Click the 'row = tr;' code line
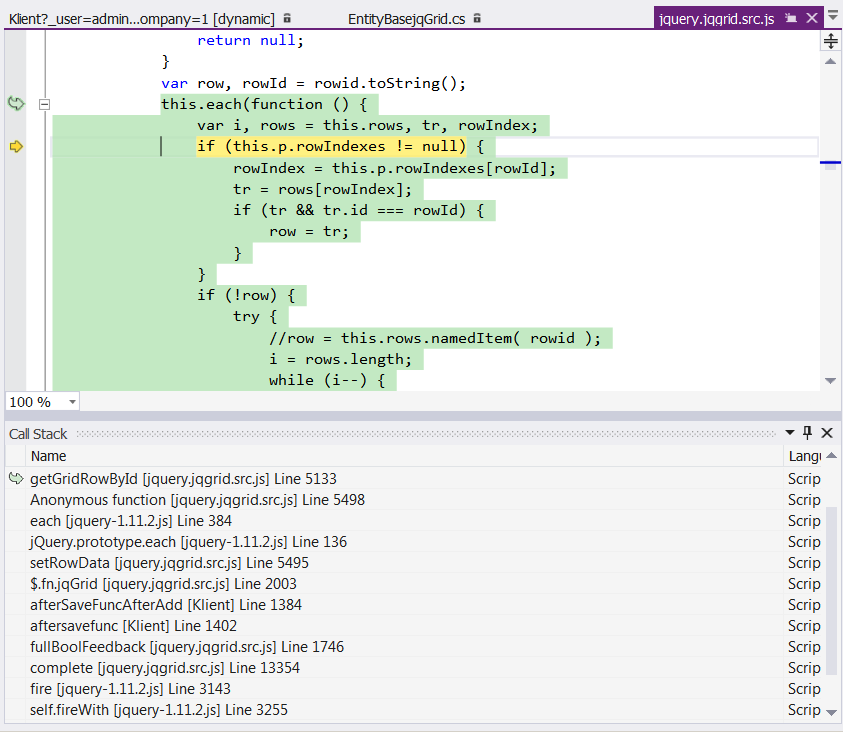Viewport: 843px width, 733px height. [x=309, y=232]
